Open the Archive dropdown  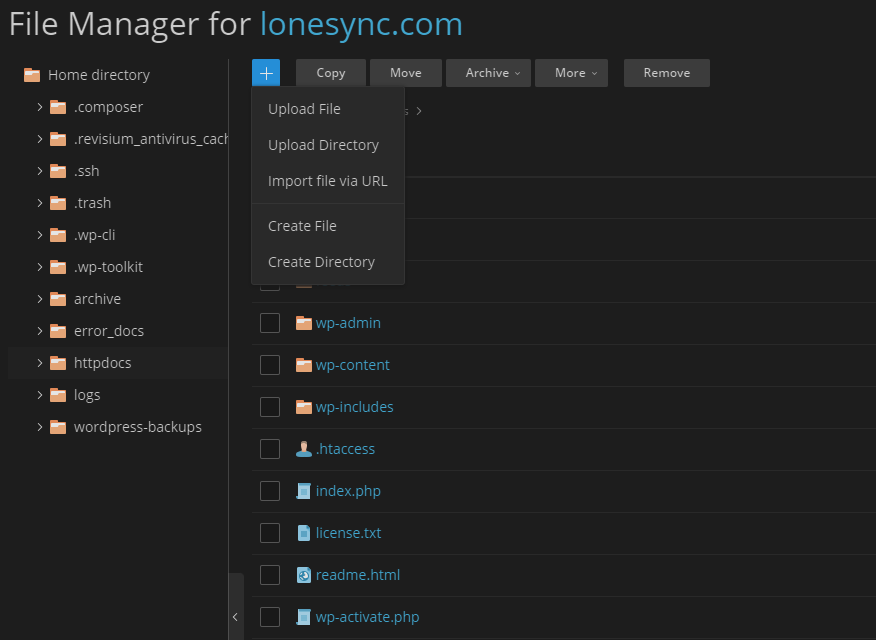tap(488, 72)
